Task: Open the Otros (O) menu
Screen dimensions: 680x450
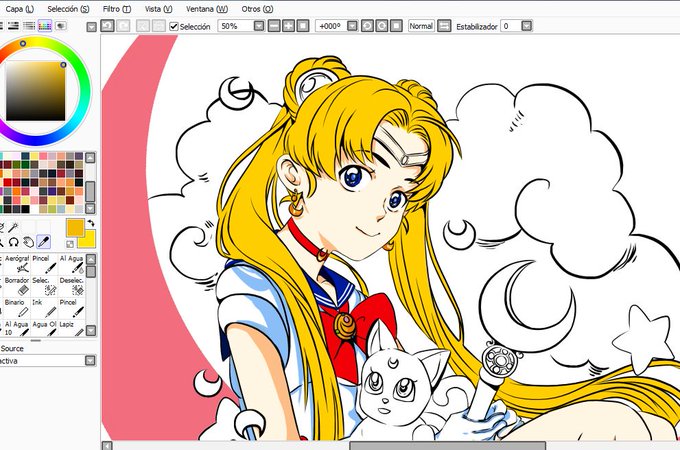Action: (x=257, y=9)
